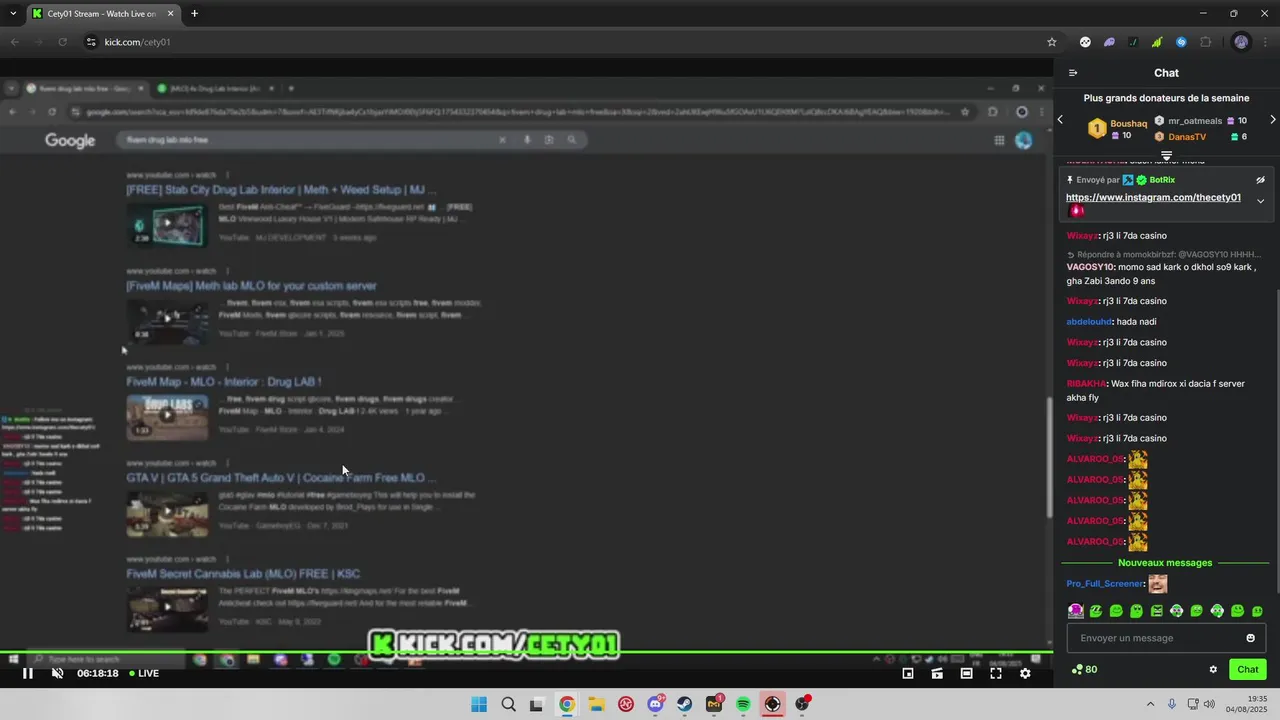The width and height of the screenshot is (1280, 720).
Task: Jump to Nouveaux messages
Action: (x=1165, y=563)
